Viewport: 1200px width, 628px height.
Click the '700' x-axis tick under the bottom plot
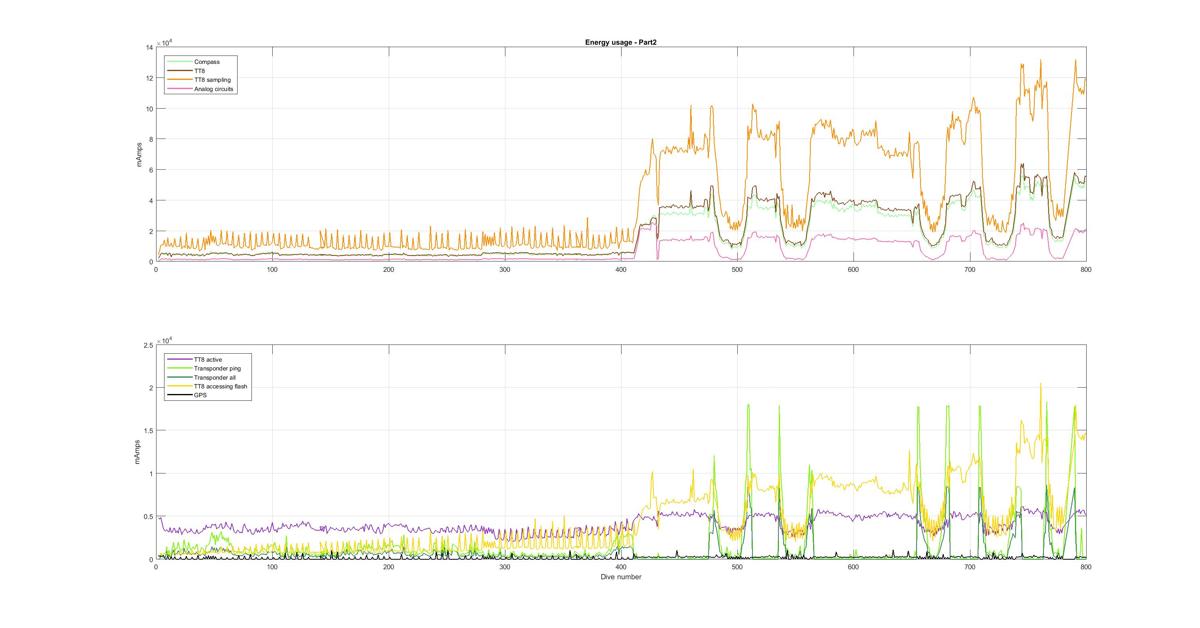[x=970, y=567]
